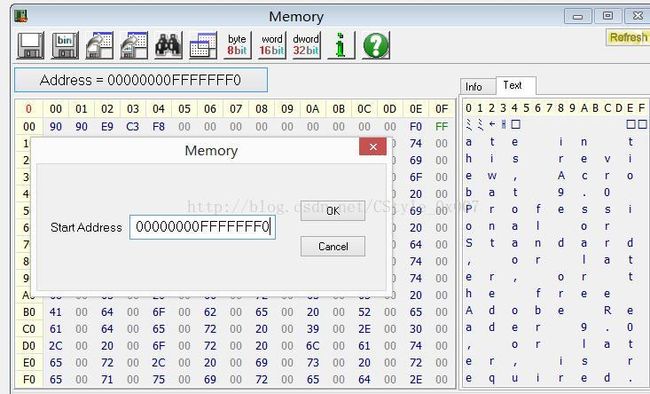Confirm the start address with OK
This screenshot has height=394, width=650.
333,211
